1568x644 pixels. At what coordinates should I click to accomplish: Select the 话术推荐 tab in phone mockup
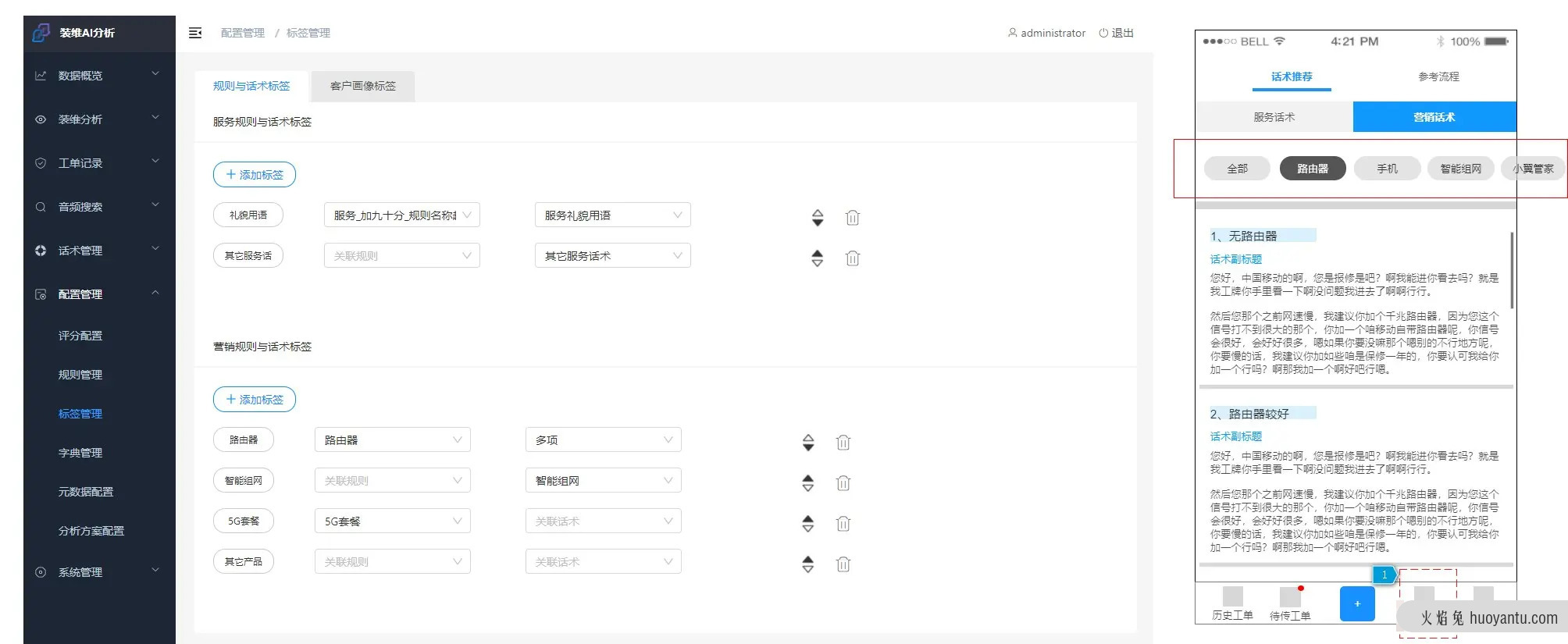1292,76
